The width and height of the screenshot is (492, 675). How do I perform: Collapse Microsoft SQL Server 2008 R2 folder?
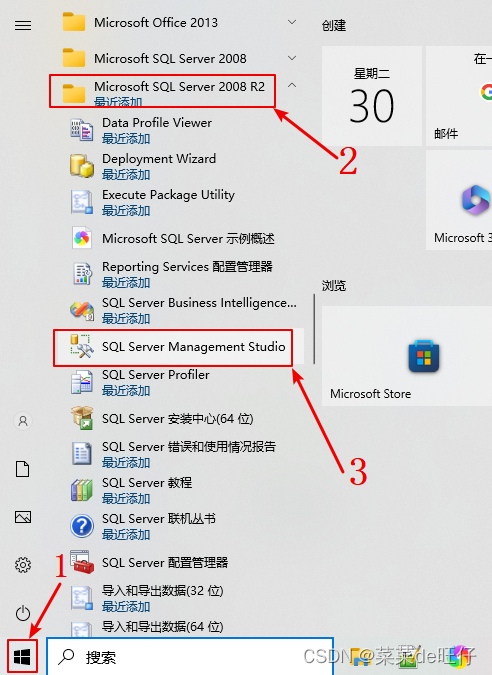292,86
